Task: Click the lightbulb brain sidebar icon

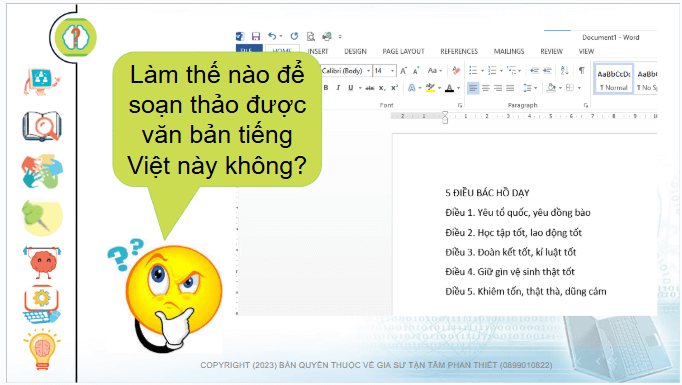Action: click(42, 350)
